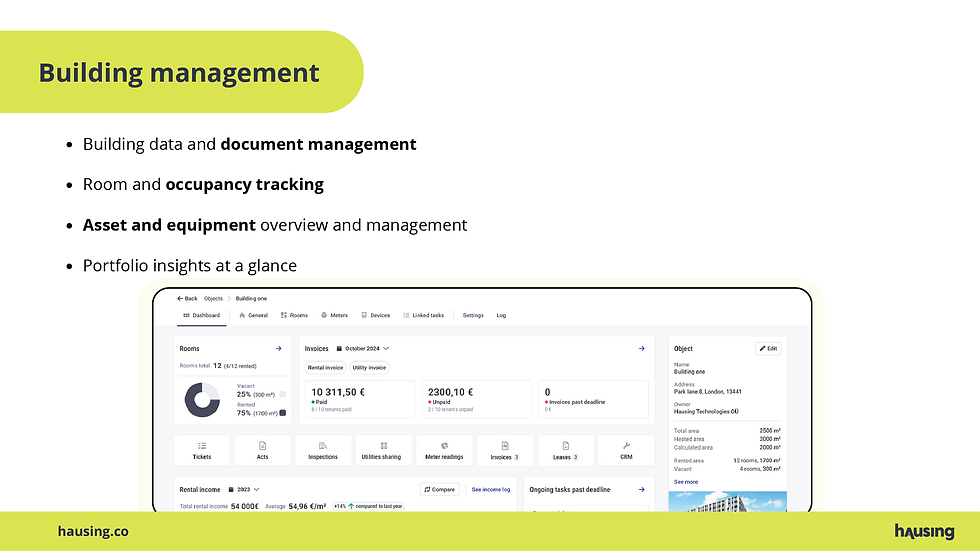This screenshot has width=980, height=551.
Task: Select the Rental invoice filter chip
Action: 325,367
